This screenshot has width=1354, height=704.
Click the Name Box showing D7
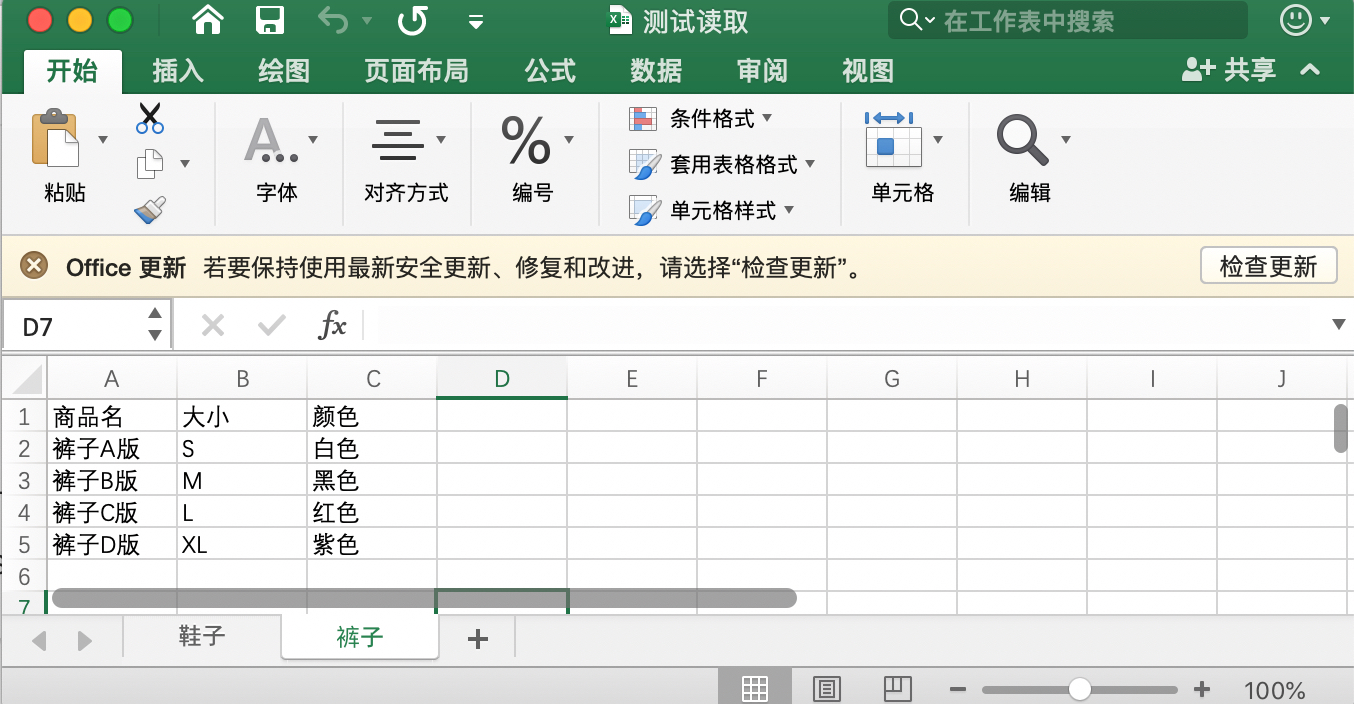coord(75,326)
